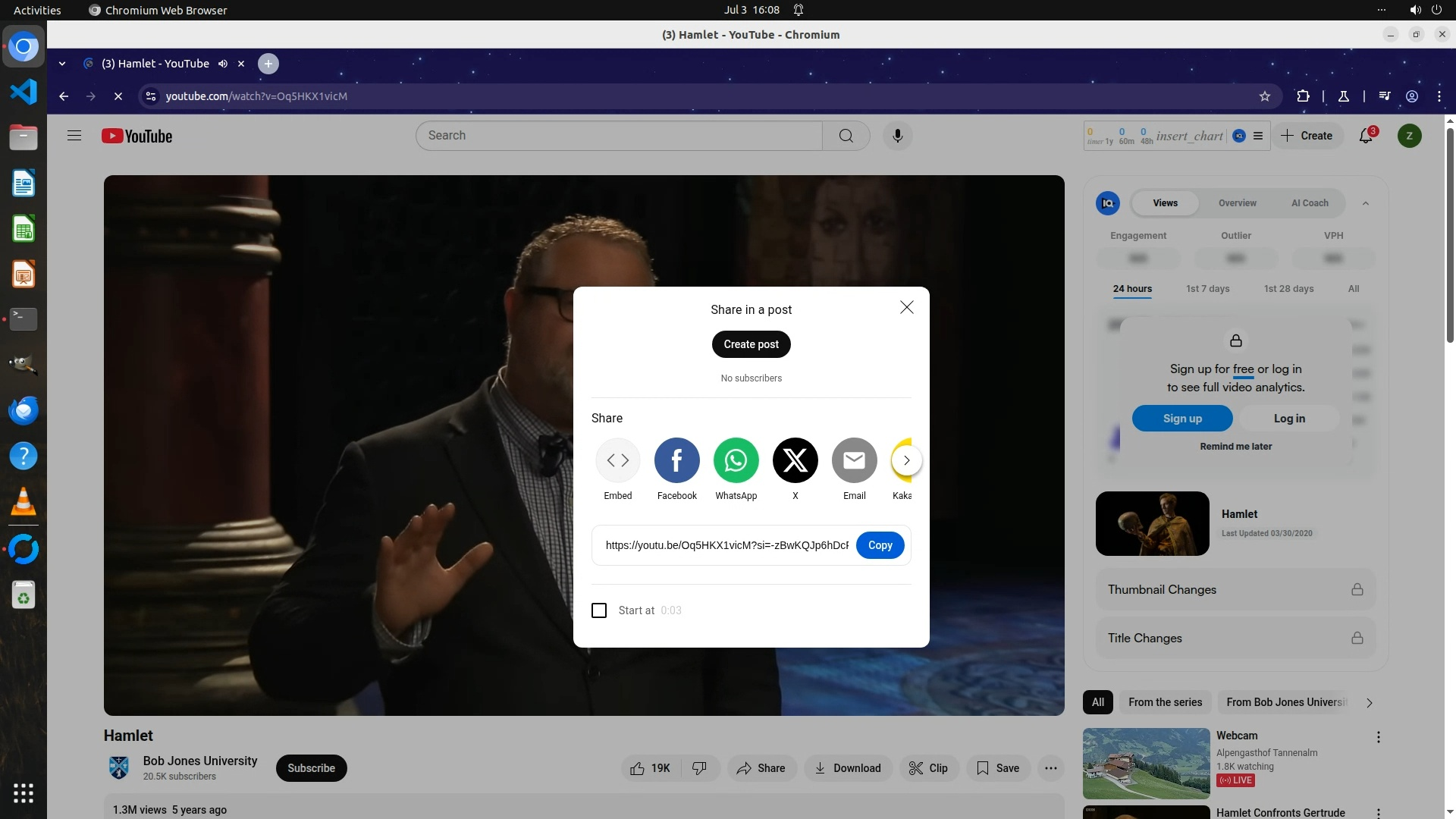Open the Webcam live video thumbnail
Viewport: 1456px width, 819px height.
[x=1146, y=763]
